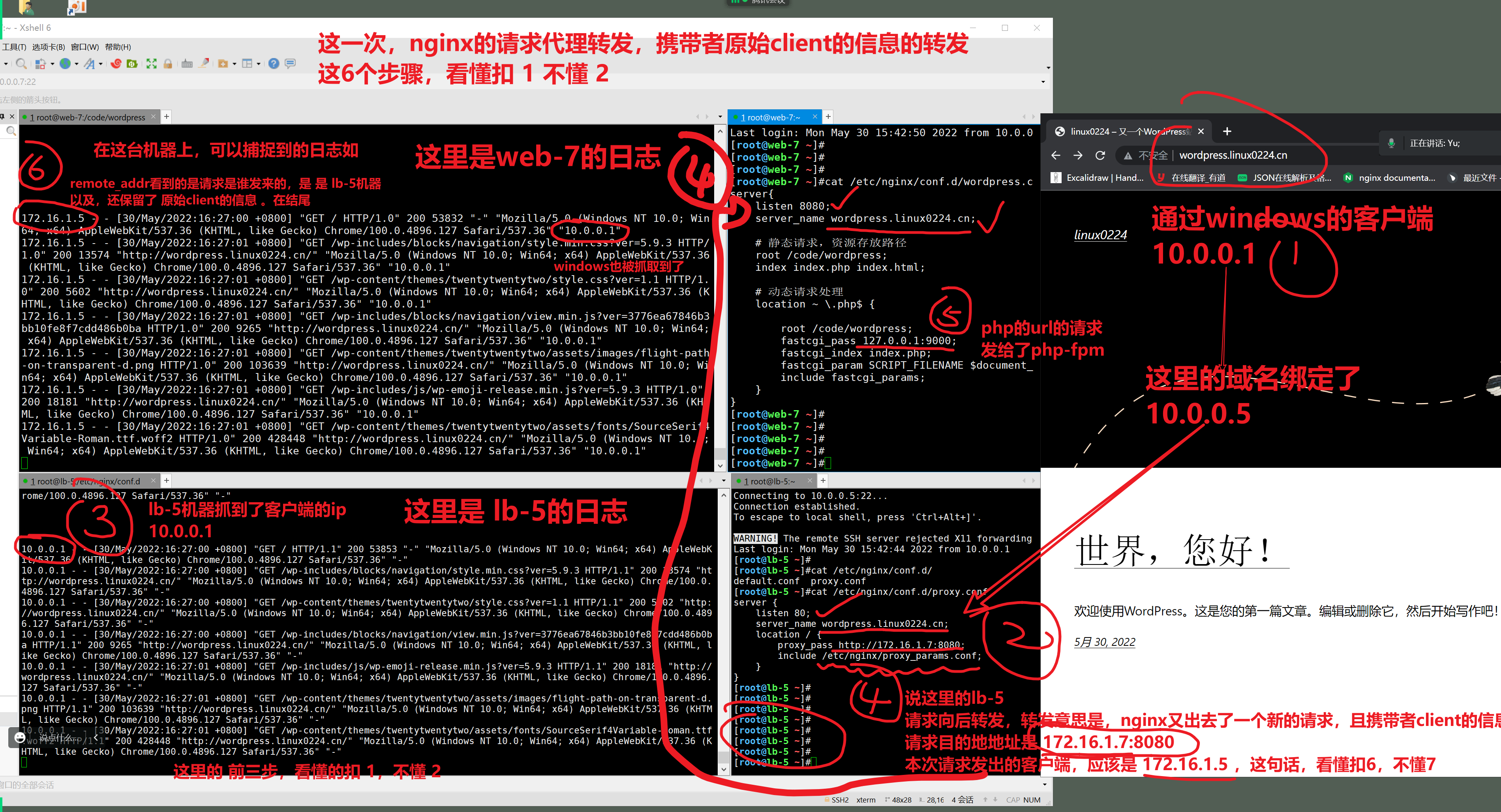Expand the dropdown arrow next to font icon
The width and height of the screenshot is (1501, 812).
[x=100, y=64]
